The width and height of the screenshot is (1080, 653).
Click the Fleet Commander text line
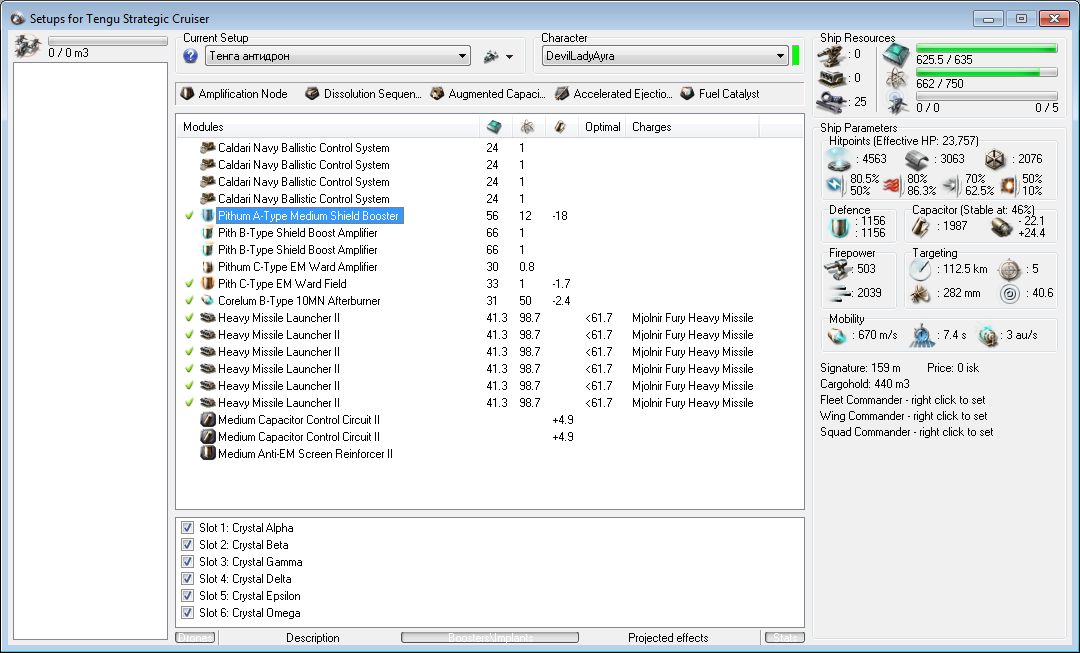pos(902,400)
